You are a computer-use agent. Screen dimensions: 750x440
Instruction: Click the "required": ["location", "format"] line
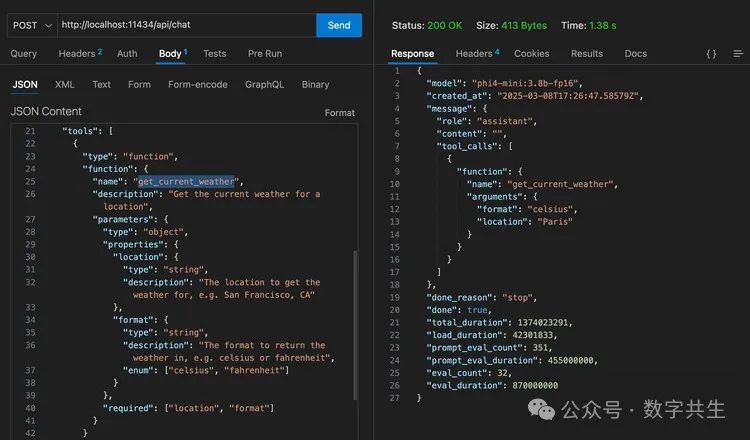click(188, 408)
